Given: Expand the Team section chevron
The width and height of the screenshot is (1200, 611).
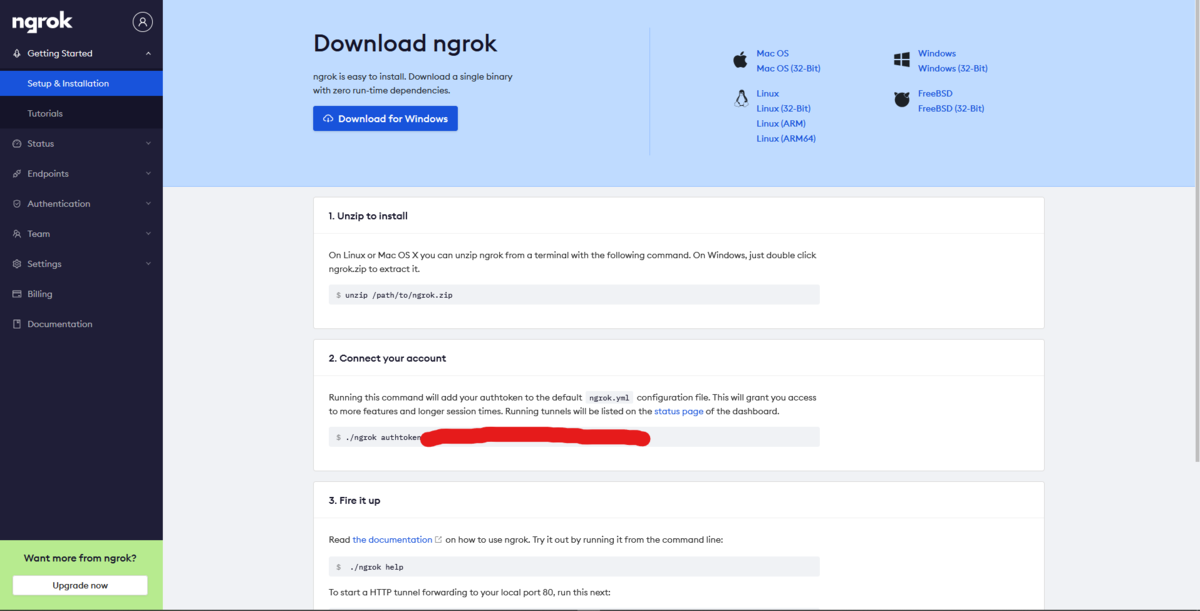Looking at the screenshot, I should tap(148, 234).
